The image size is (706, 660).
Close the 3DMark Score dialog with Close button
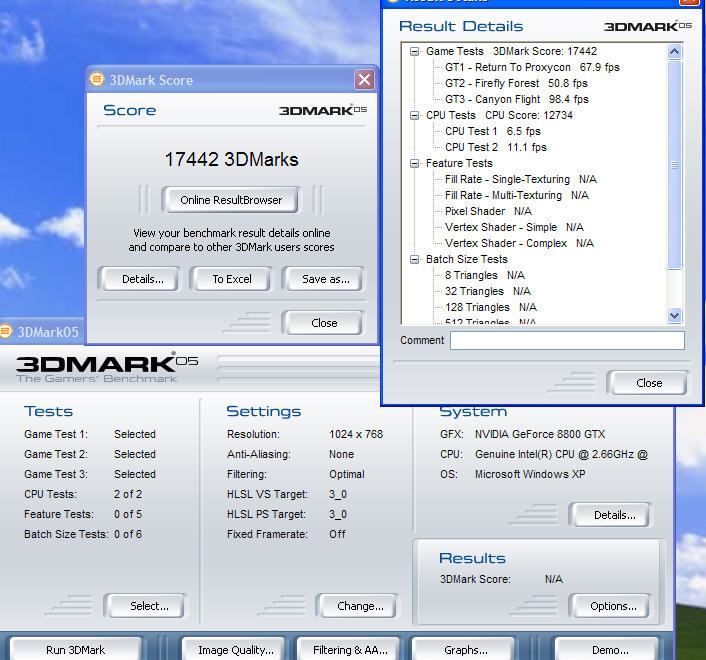(323, 323)
